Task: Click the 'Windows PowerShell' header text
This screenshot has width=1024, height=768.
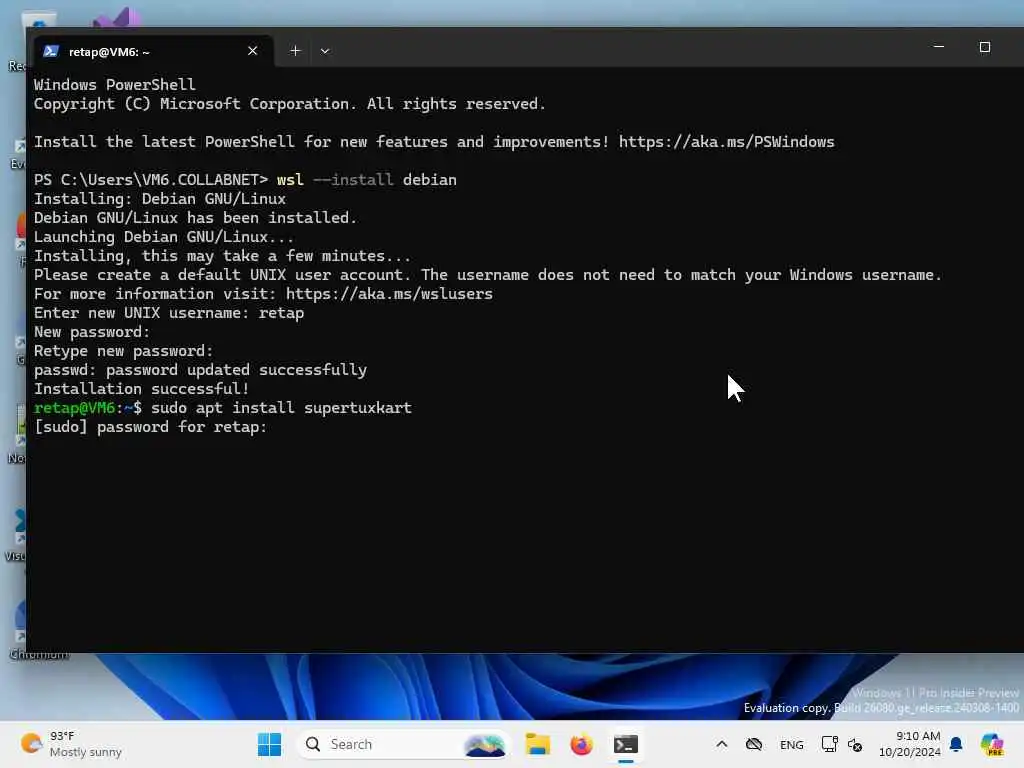Action: click(x=114, y=85)
